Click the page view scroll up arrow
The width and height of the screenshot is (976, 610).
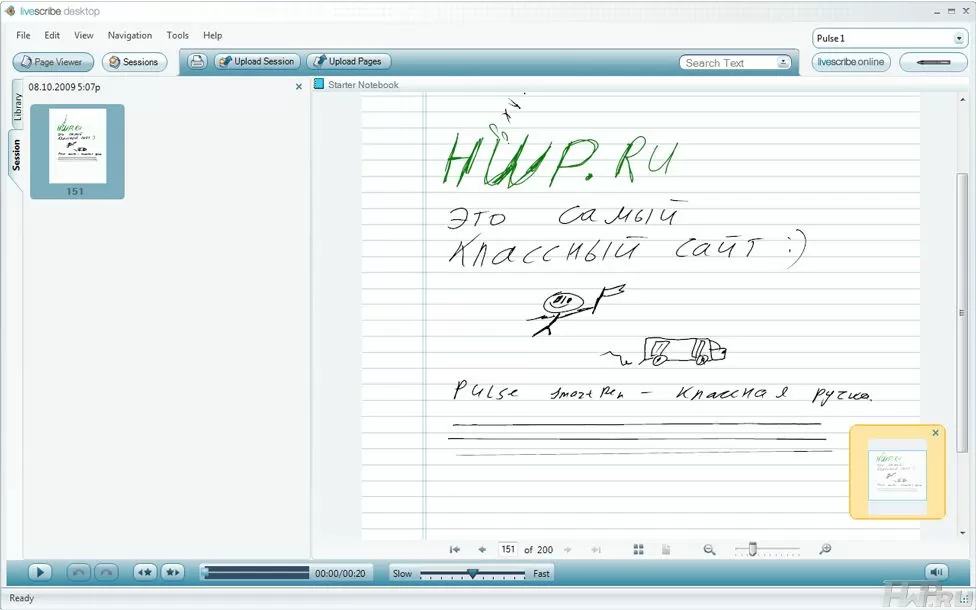962,100
